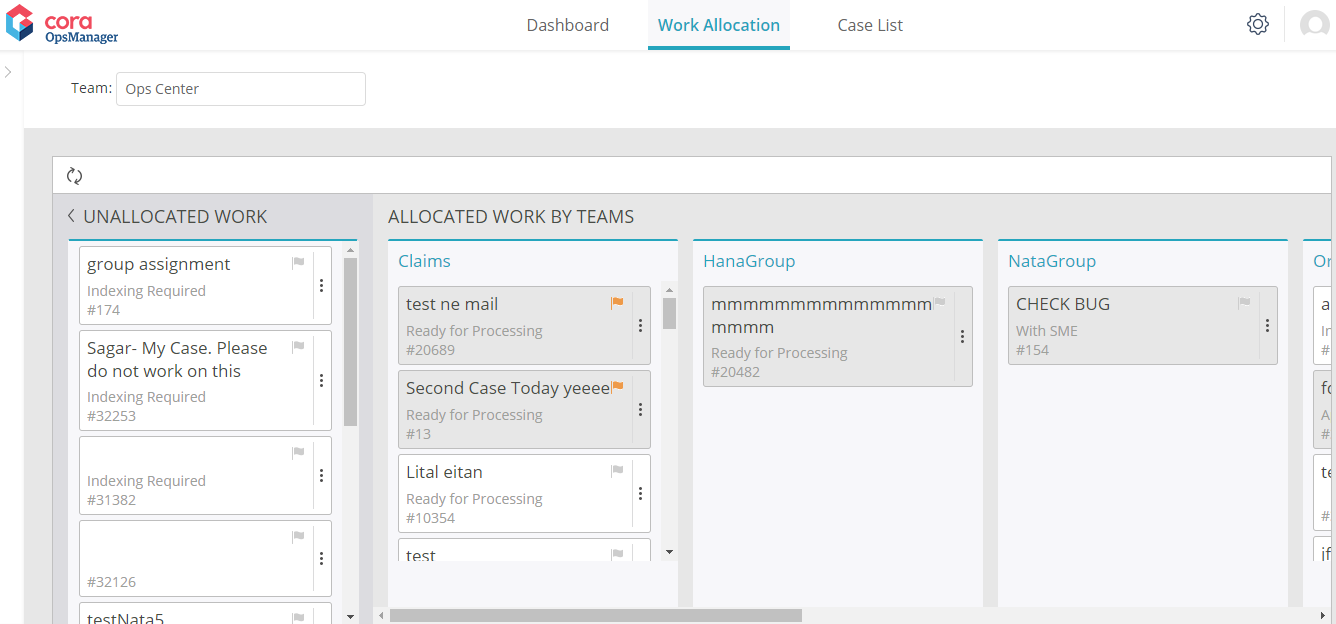Click the Unallocated Work scroll up arrow
Viewport: 1336px width, 624px height.
tap(350, 250)
